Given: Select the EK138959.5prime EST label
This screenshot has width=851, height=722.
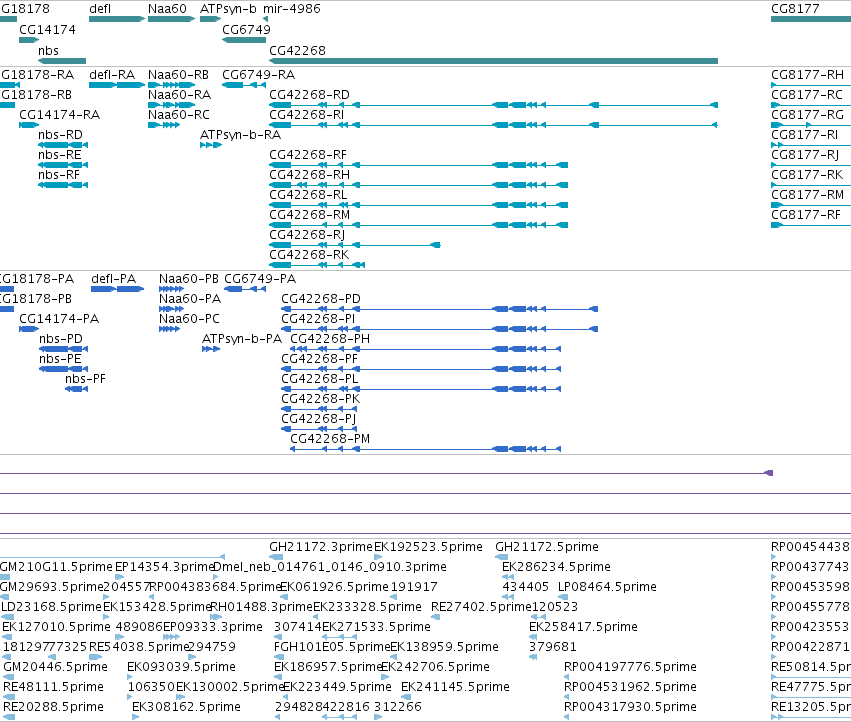Looking at the screenshot, I should [x=444, y=647].
